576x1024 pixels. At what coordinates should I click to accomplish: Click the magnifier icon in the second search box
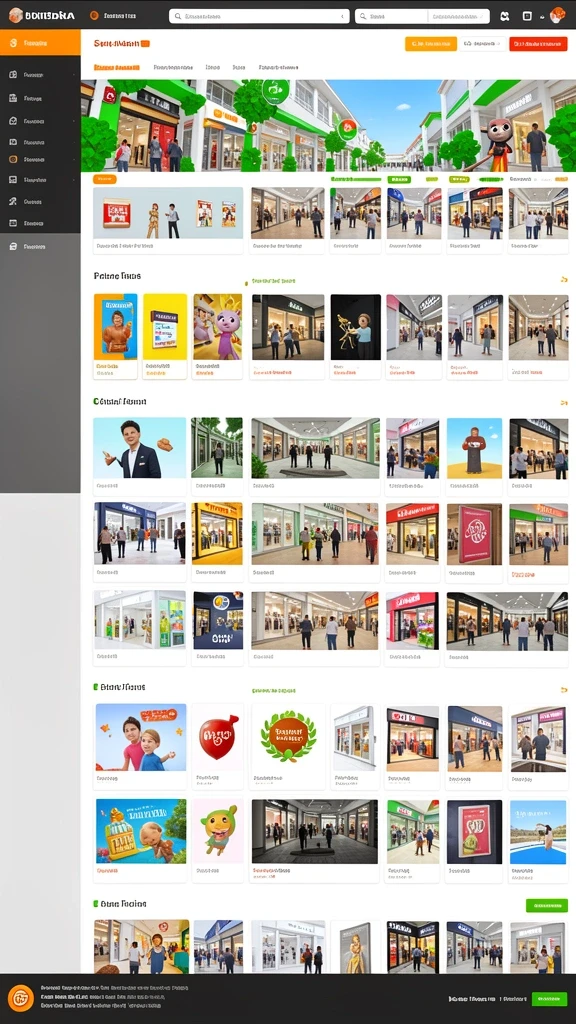364,16
